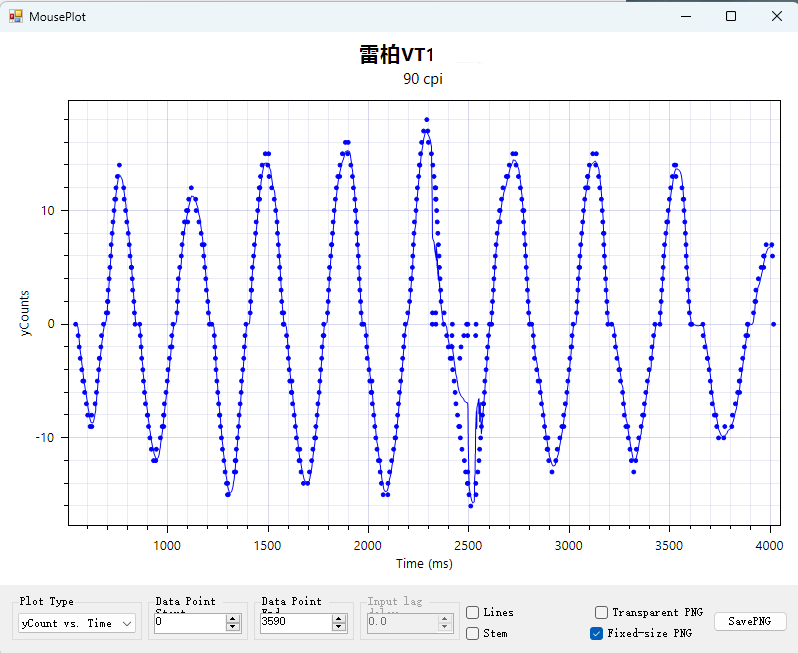Viewport: 798px width, 653px height.
Task: Uncheck the Fixed-size PNG checkbox
Action: tap(596, 633)
